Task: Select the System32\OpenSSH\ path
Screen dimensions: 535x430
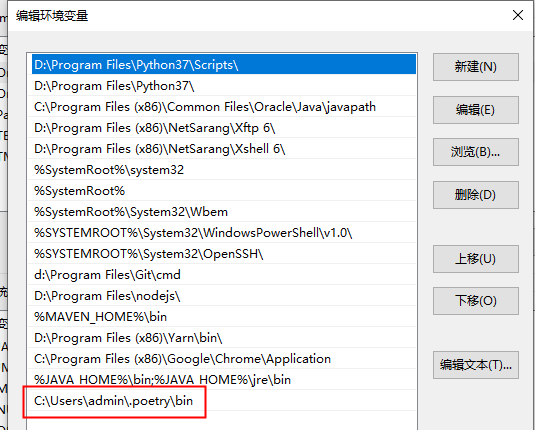Action: [222, 254]
